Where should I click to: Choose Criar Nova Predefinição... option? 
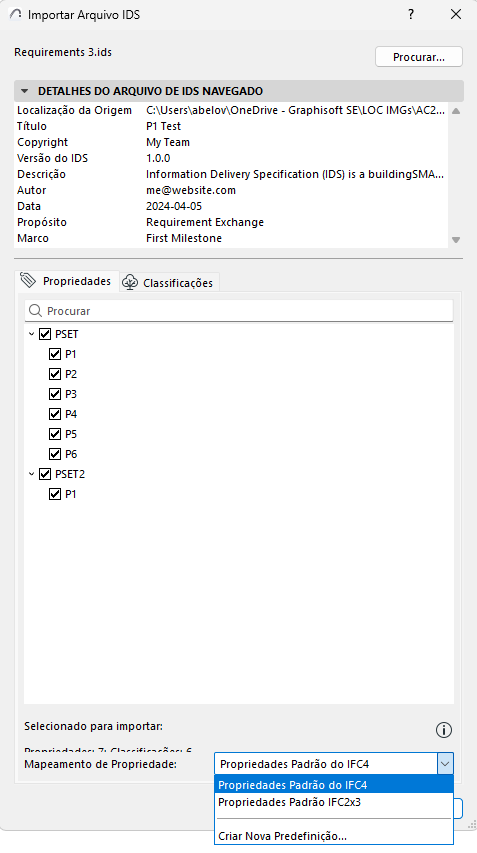click(x=334, y=836)
